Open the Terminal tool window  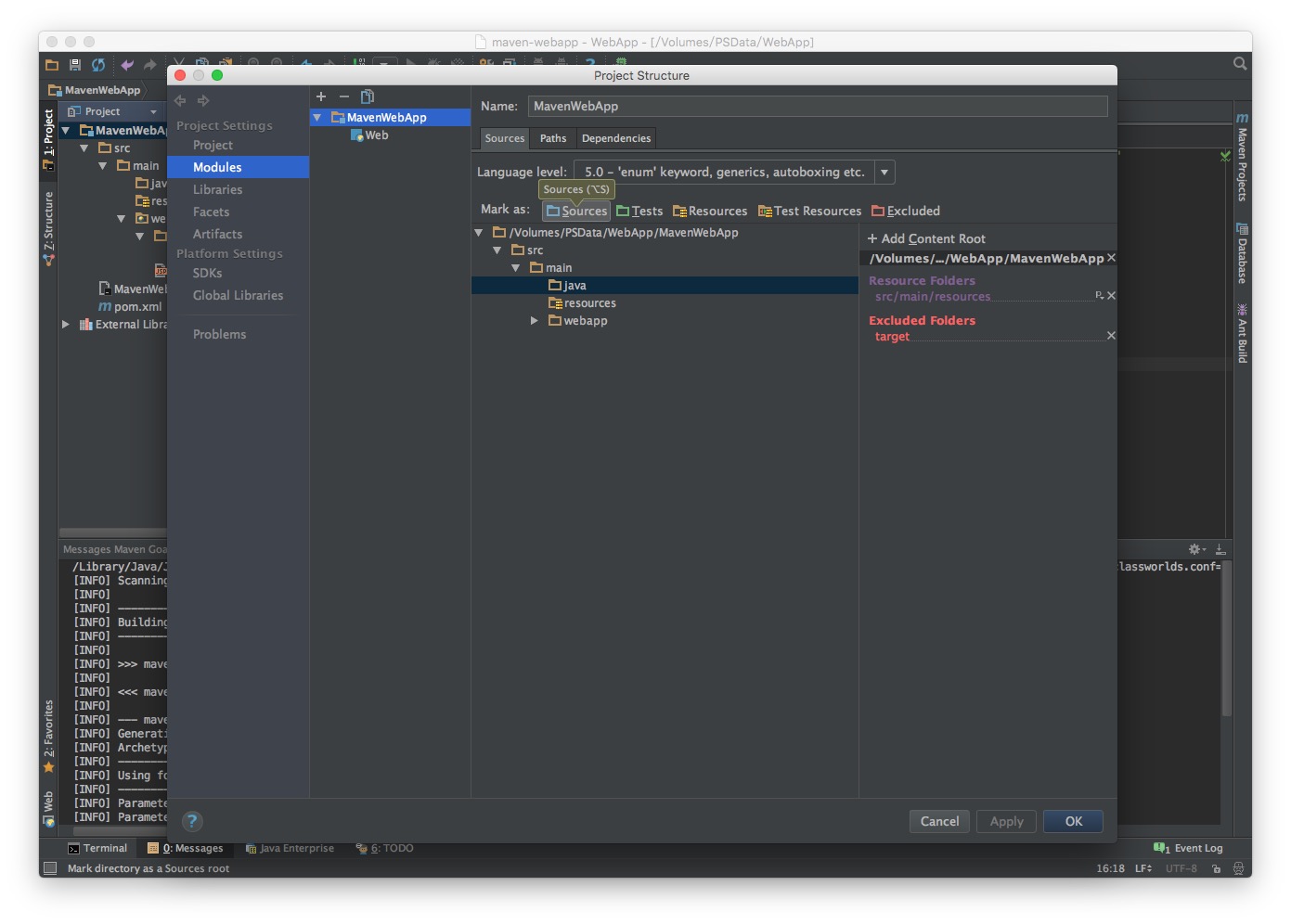click(97, 848)
